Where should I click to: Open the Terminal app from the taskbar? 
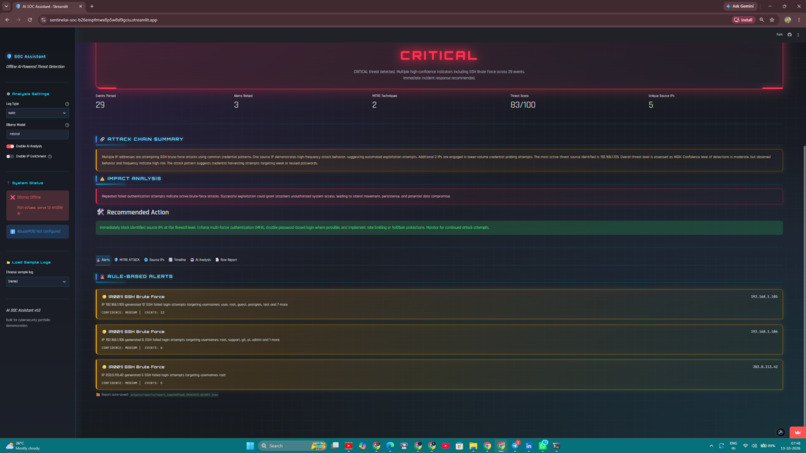pyautogui.click(x=556, y=446)
